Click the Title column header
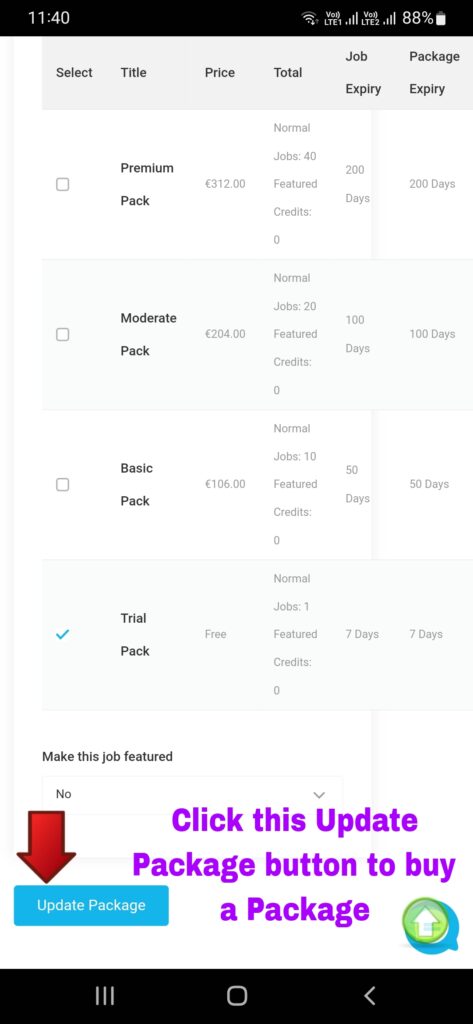 coord(133,72)
